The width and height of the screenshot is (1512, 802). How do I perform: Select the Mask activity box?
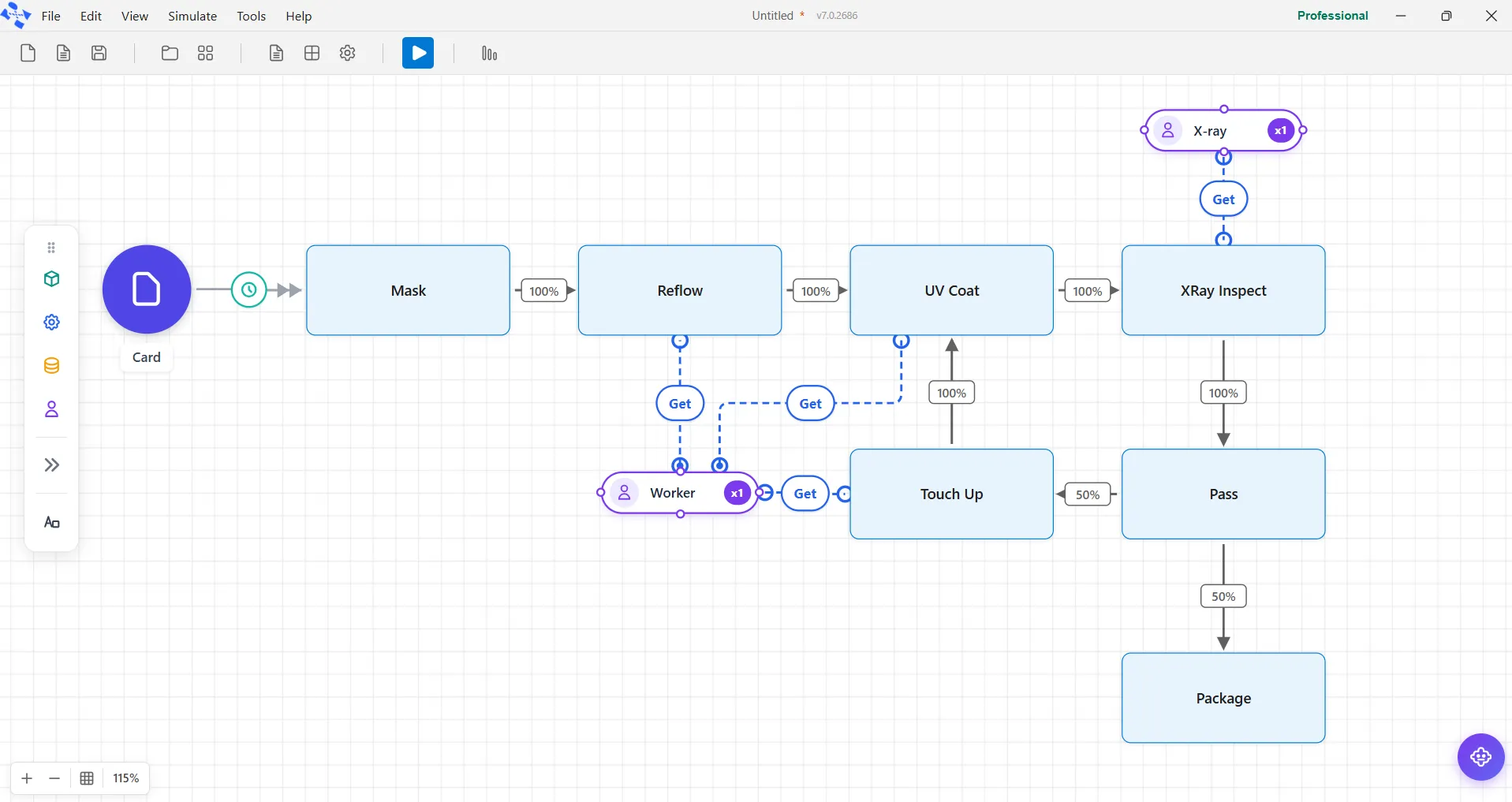[409, 290]
